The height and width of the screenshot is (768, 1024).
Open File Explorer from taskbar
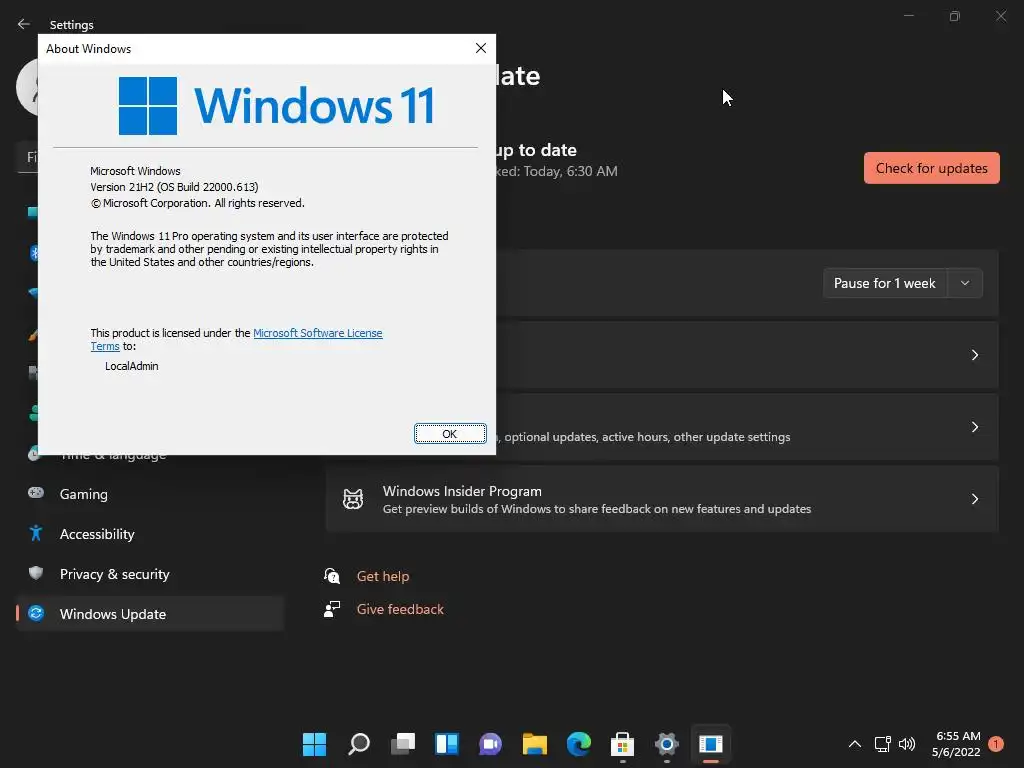pyautogui.click(x=535, y=744)
